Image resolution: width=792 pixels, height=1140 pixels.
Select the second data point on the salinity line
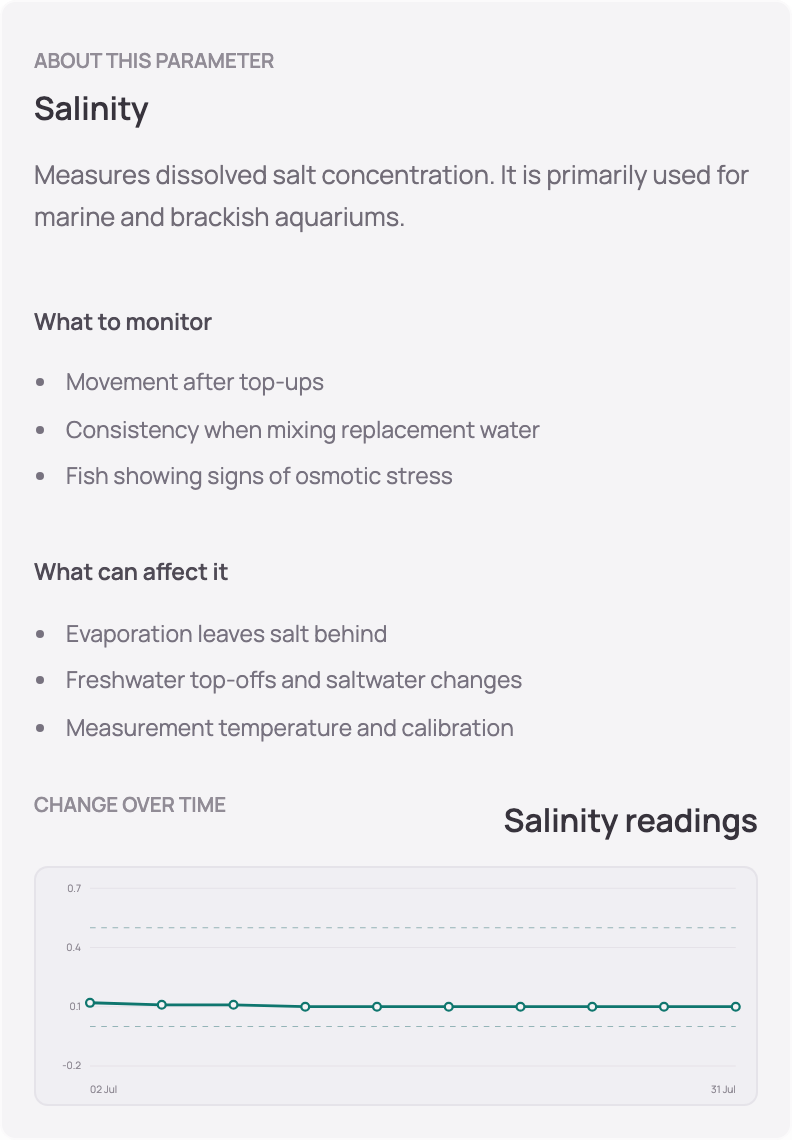click(x=162, y=1005)
